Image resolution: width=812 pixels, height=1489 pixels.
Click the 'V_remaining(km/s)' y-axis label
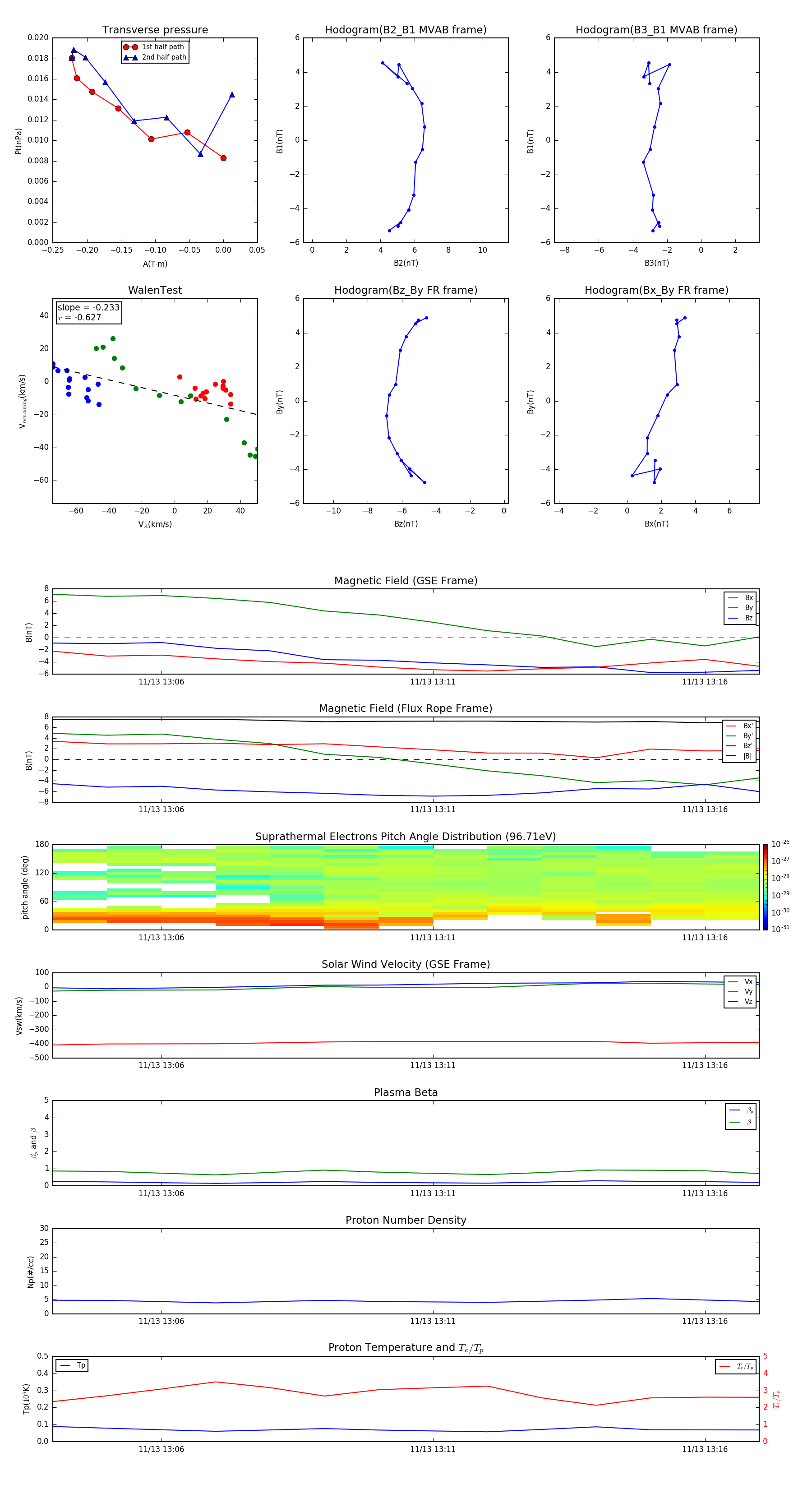coord(22,401)
